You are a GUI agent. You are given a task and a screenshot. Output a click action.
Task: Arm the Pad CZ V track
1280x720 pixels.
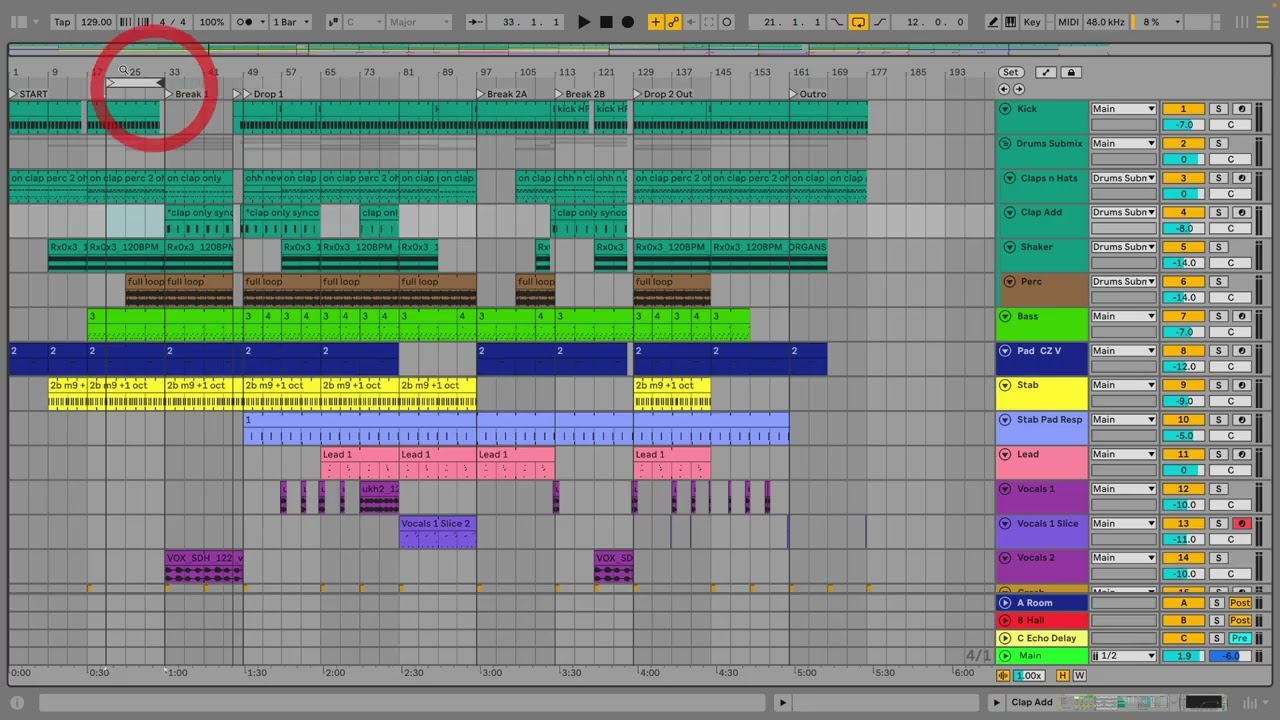tap(1242, 351)
